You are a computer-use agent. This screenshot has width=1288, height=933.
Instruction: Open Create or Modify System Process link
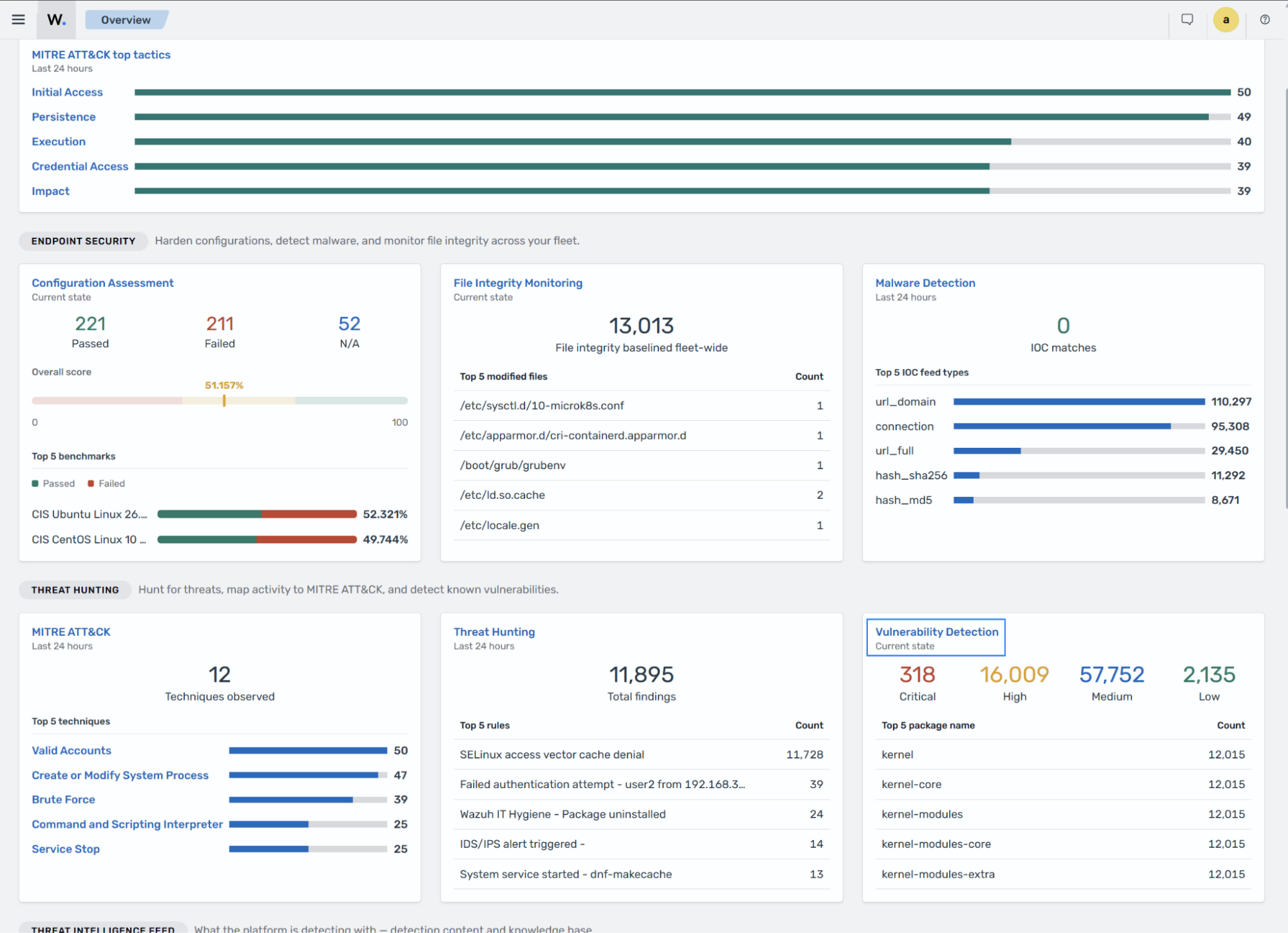click(x=120, y=775)
